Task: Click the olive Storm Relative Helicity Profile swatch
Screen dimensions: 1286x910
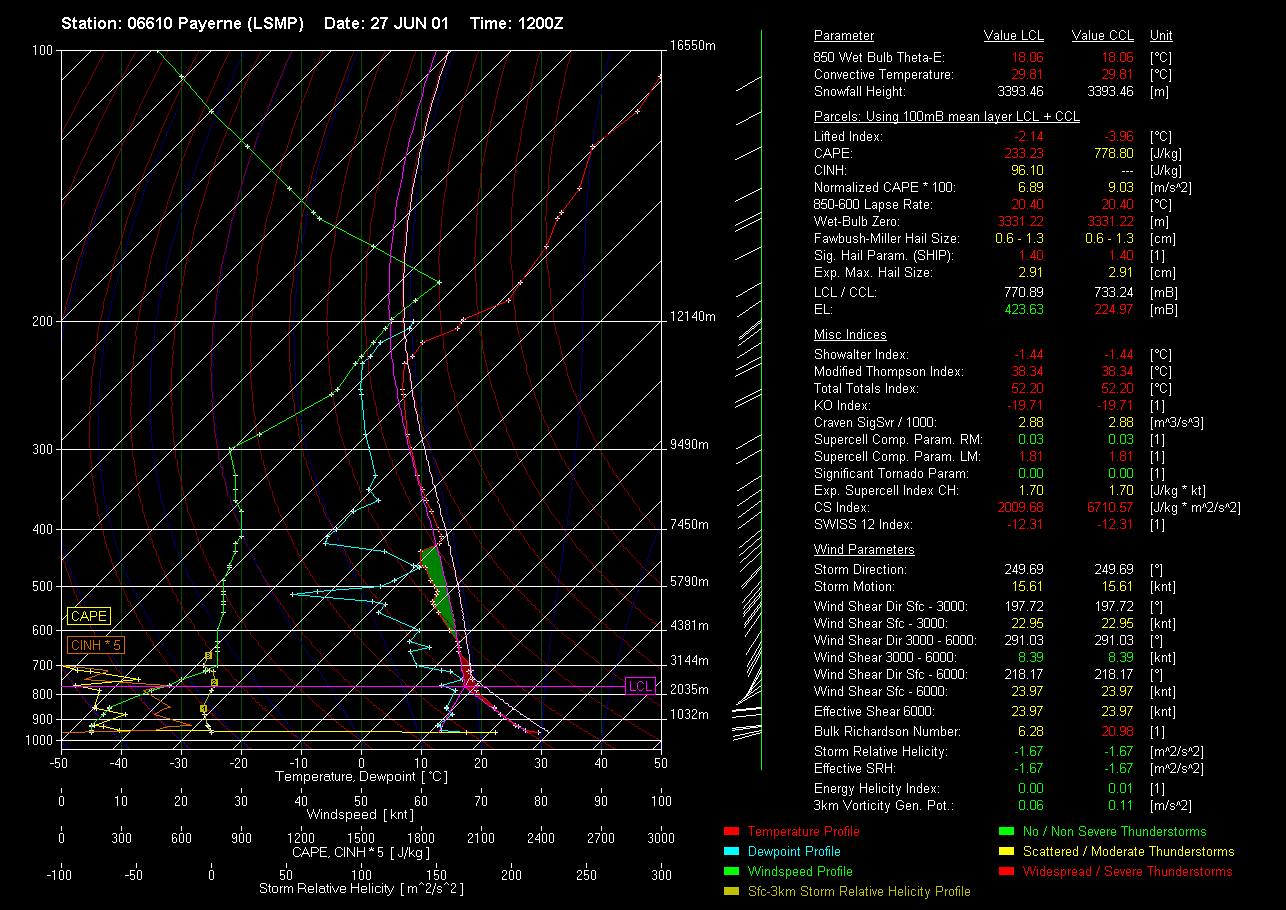Action: [x=730, y=892]
